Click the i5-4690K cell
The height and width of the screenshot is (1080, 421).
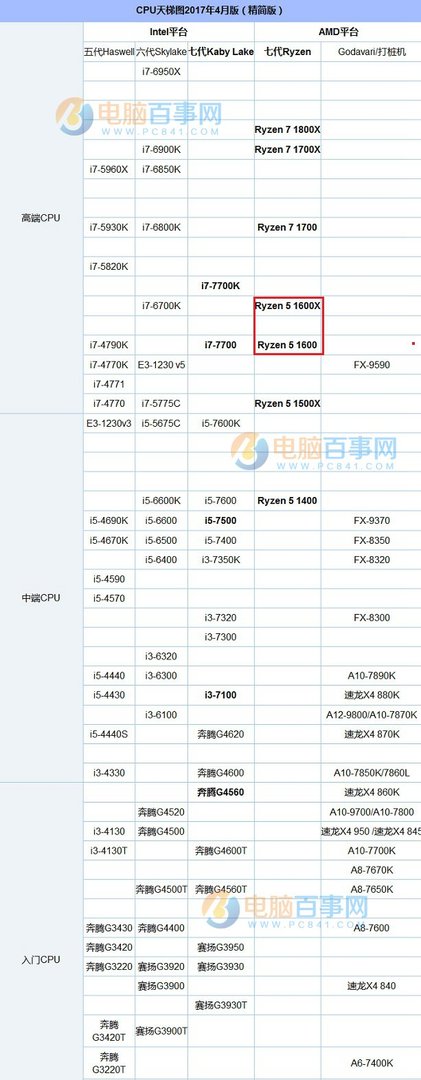109,520
